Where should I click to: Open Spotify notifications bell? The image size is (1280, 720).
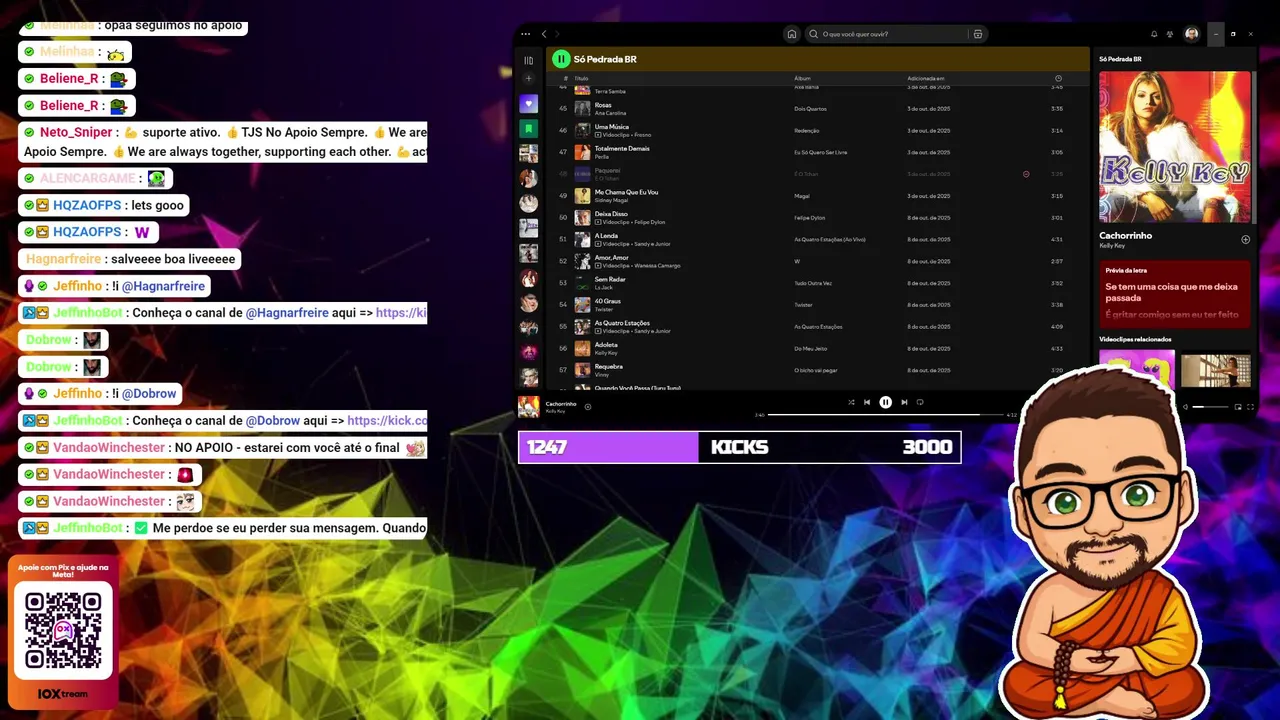click(1154, 34)
